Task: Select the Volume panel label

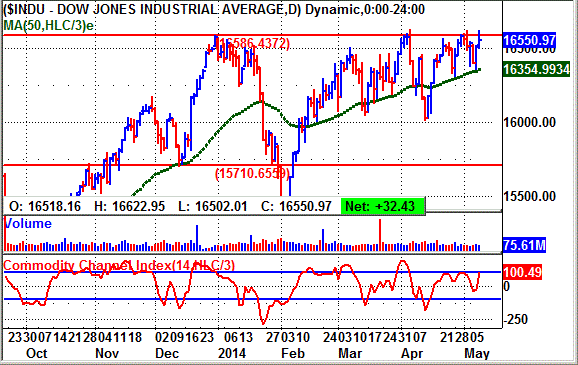Action: click(28, 223)
